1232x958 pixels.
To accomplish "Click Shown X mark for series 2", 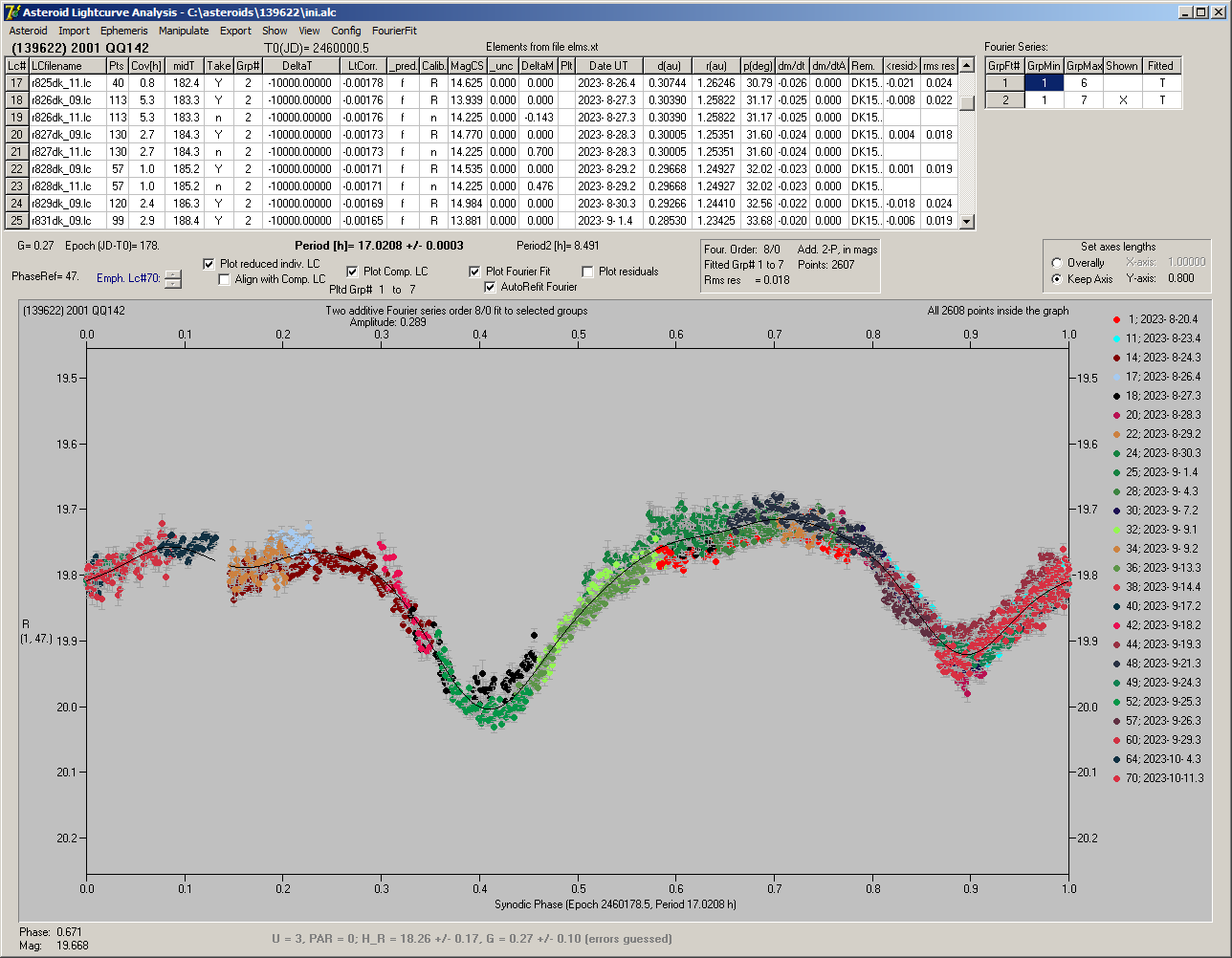I will pyautogui.click(x=1122, y=100).
